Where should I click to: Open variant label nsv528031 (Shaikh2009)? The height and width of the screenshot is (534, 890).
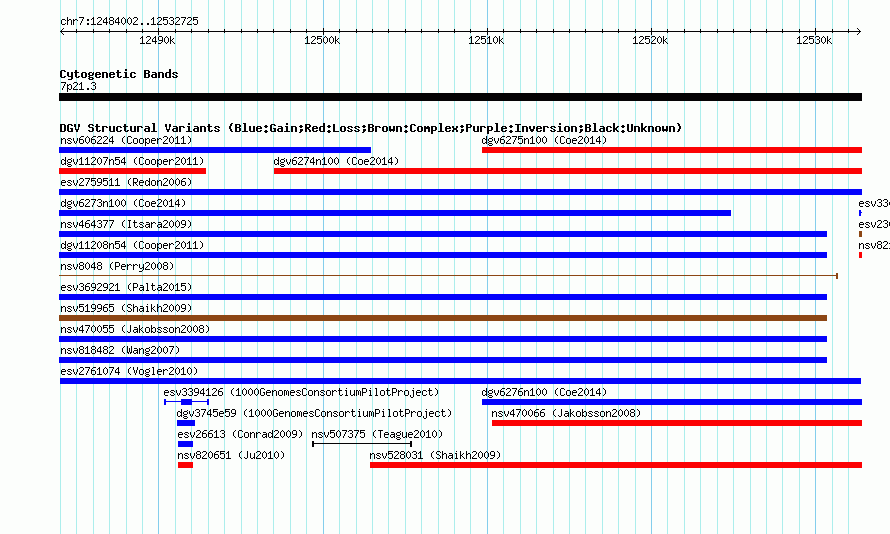(435, 455)
